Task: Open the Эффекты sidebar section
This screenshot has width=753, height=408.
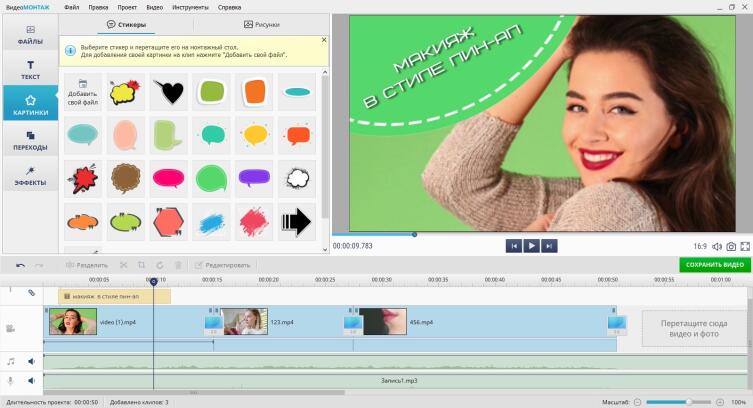Action: point(30,176)
